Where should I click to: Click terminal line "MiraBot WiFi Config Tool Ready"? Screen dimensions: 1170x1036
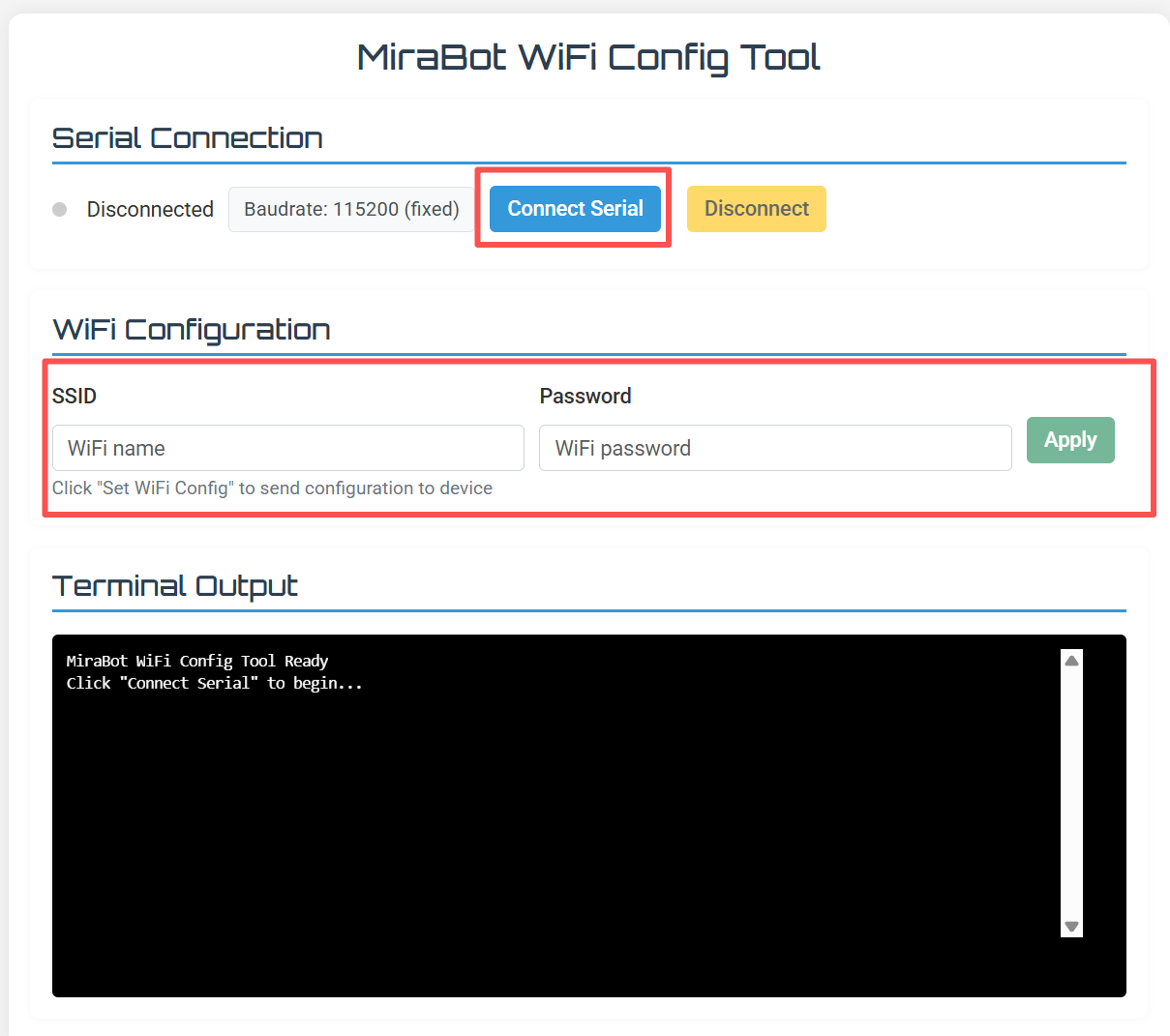pyautogui.click(x=197, y=661)
